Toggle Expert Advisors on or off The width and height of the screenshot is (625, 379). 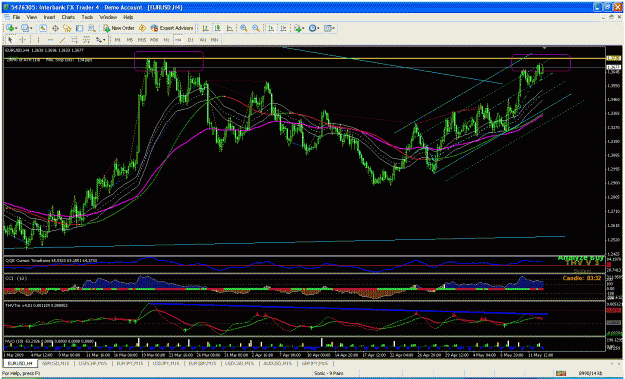click(172, 28)
